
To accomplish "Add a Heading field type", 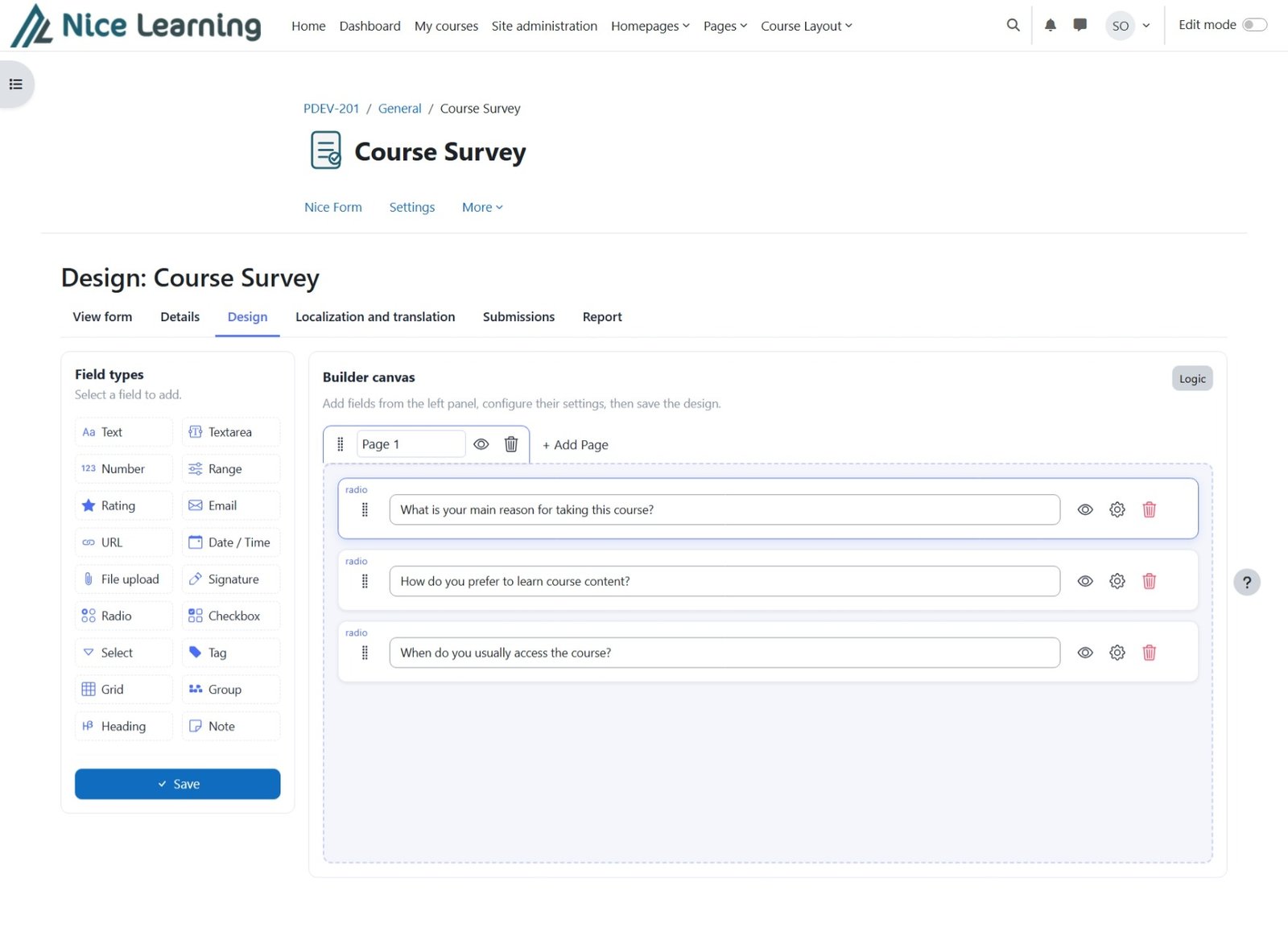I will [x=123, y=726].
